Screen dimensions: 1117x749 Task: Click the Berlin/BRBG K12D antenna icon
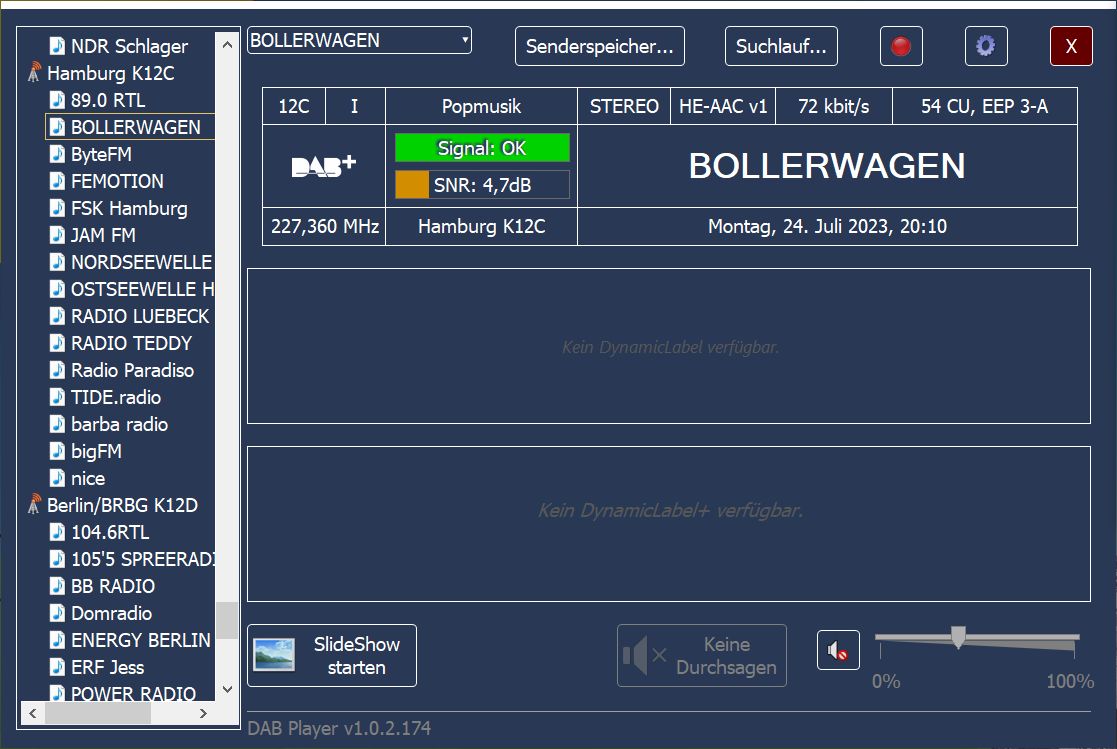(35, 505)
